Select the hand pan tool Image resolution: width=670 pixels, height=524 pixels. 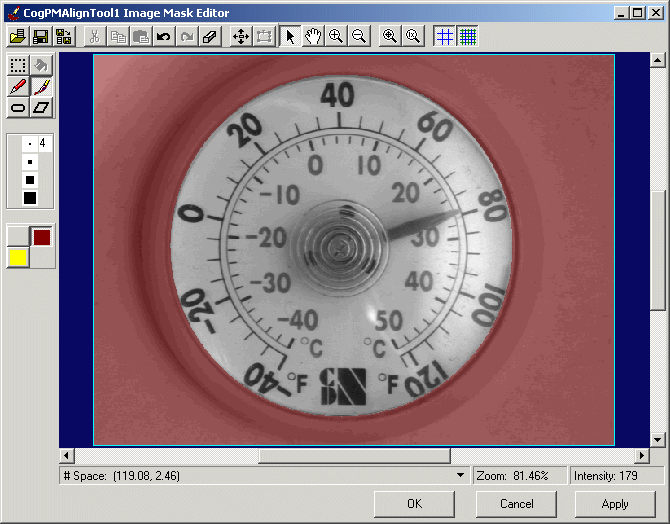[313, 36]
